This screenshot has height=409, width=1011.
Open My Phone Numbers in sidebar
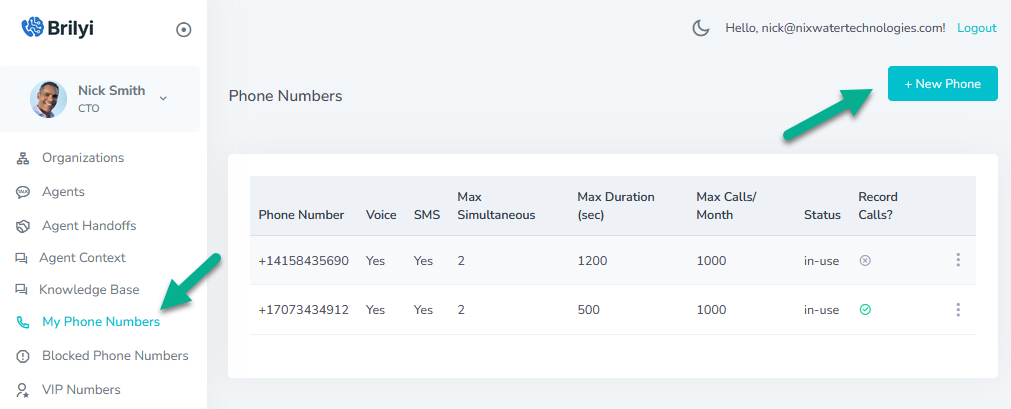(x=100, y=322)
